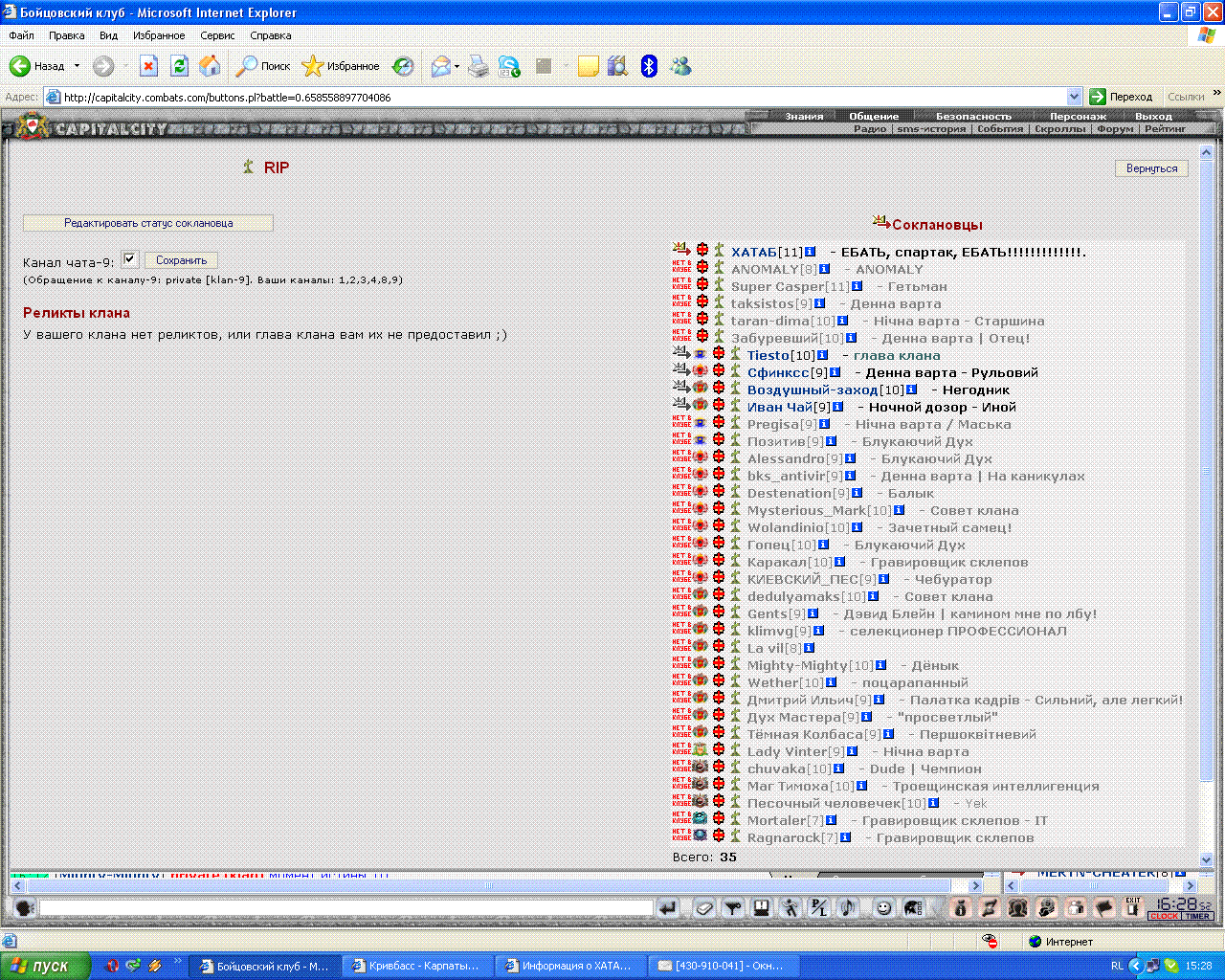1225x980 pixels.
Task: Open the sms-история sub-tab
Action: click(931, 129)
